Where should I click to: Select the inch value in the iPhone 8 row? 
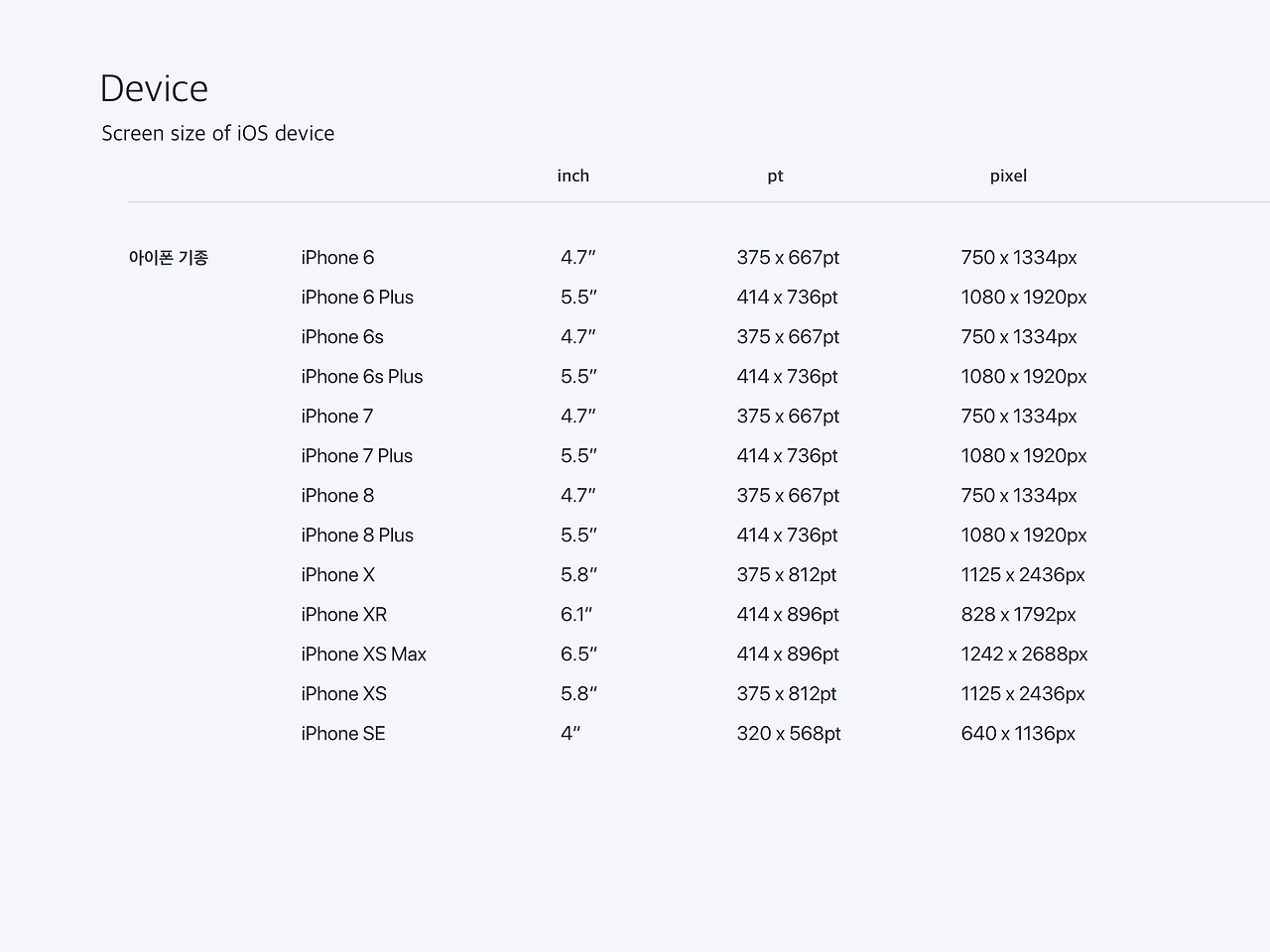[578, 496]
